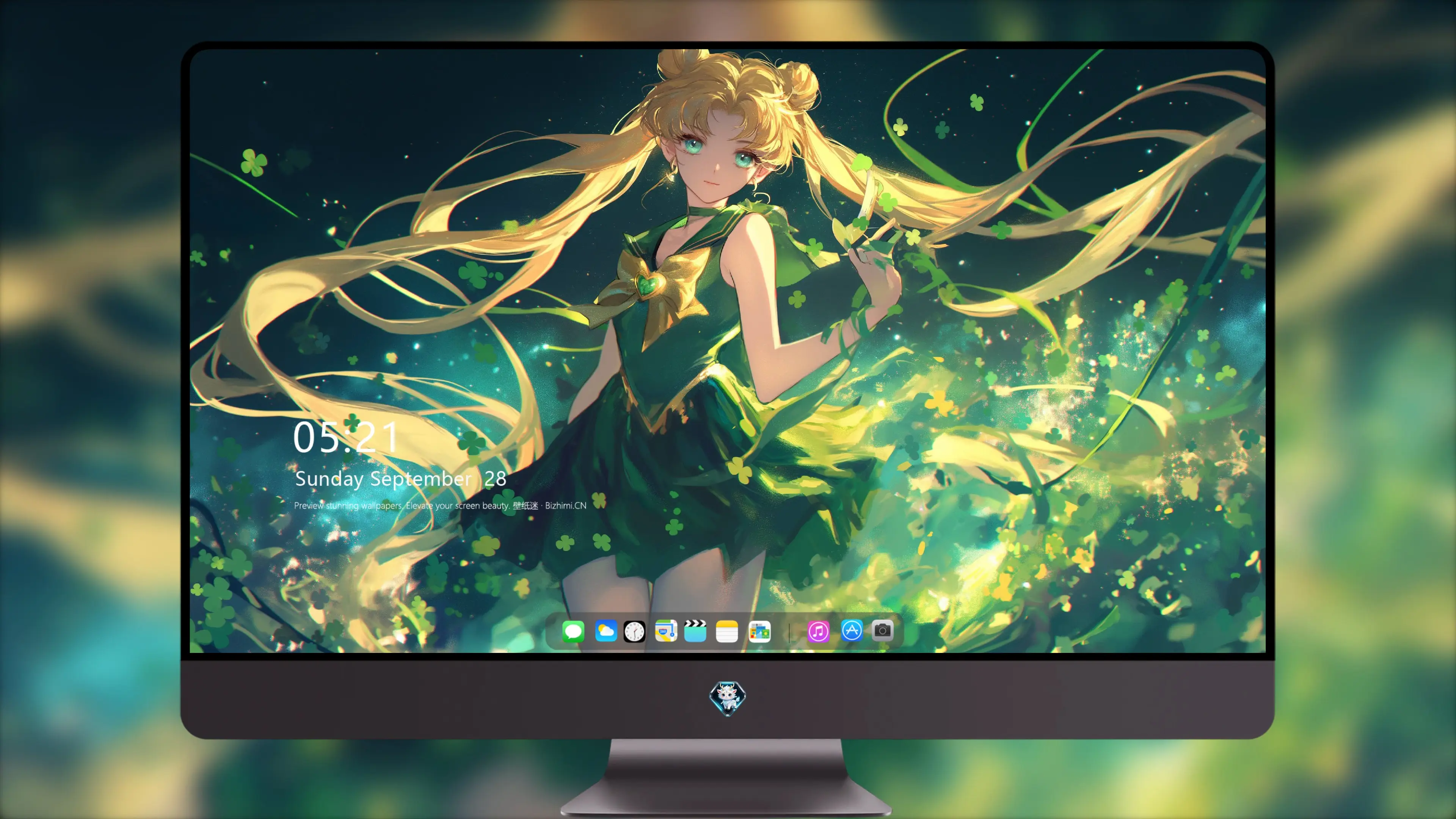Image resolution: width=1456 pixels, height=819 pixels.
Task: Launch the Videos clapperboard app in dock
Action: click(x=695, y=631)
